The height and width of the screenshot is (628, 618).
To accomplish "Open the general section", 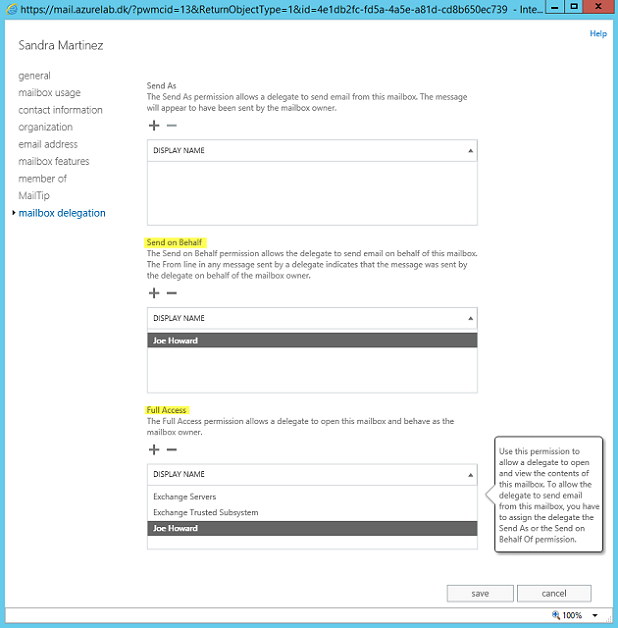I will 34,76.
